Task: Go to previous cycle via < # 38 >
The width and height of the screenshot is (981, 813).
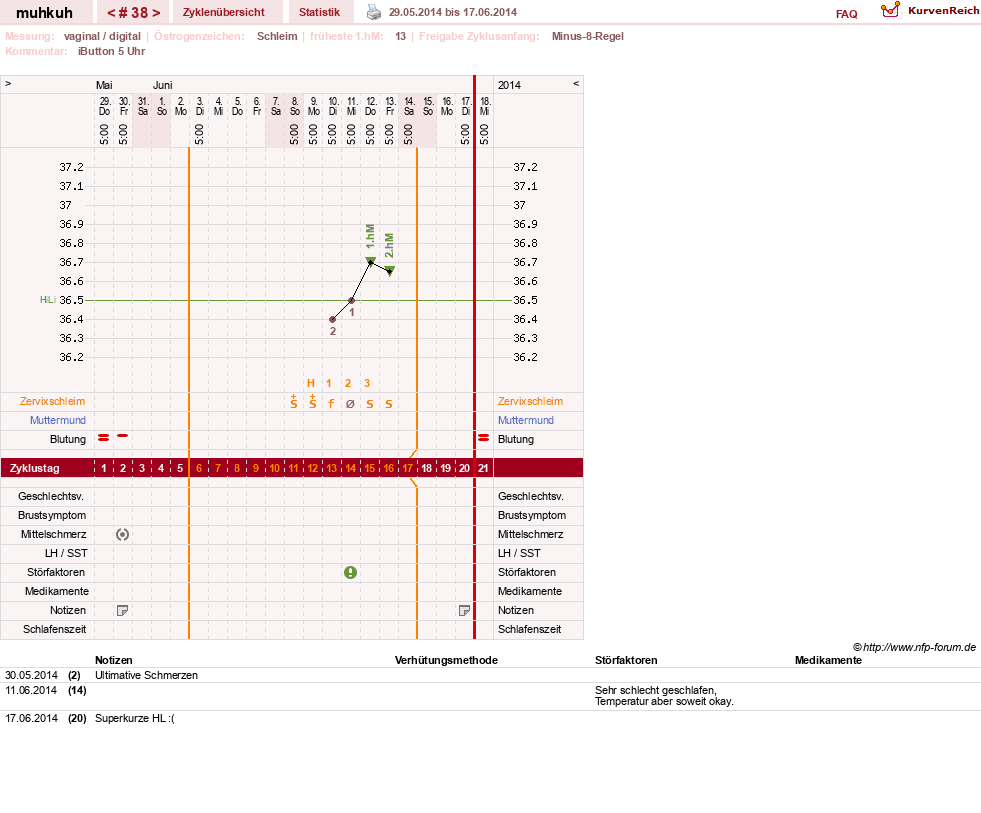Action: click(x=111, y=13)
